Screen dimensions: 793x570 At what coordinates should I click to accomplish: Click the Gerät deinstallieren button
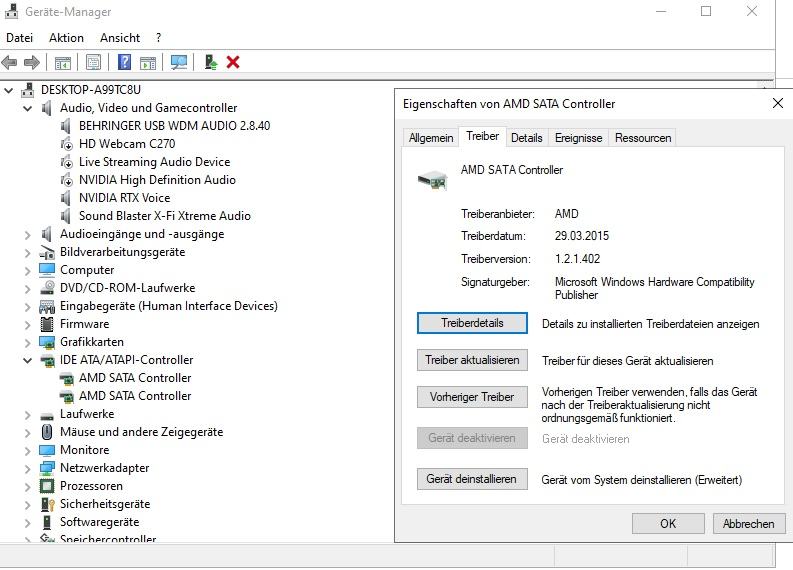472,478
